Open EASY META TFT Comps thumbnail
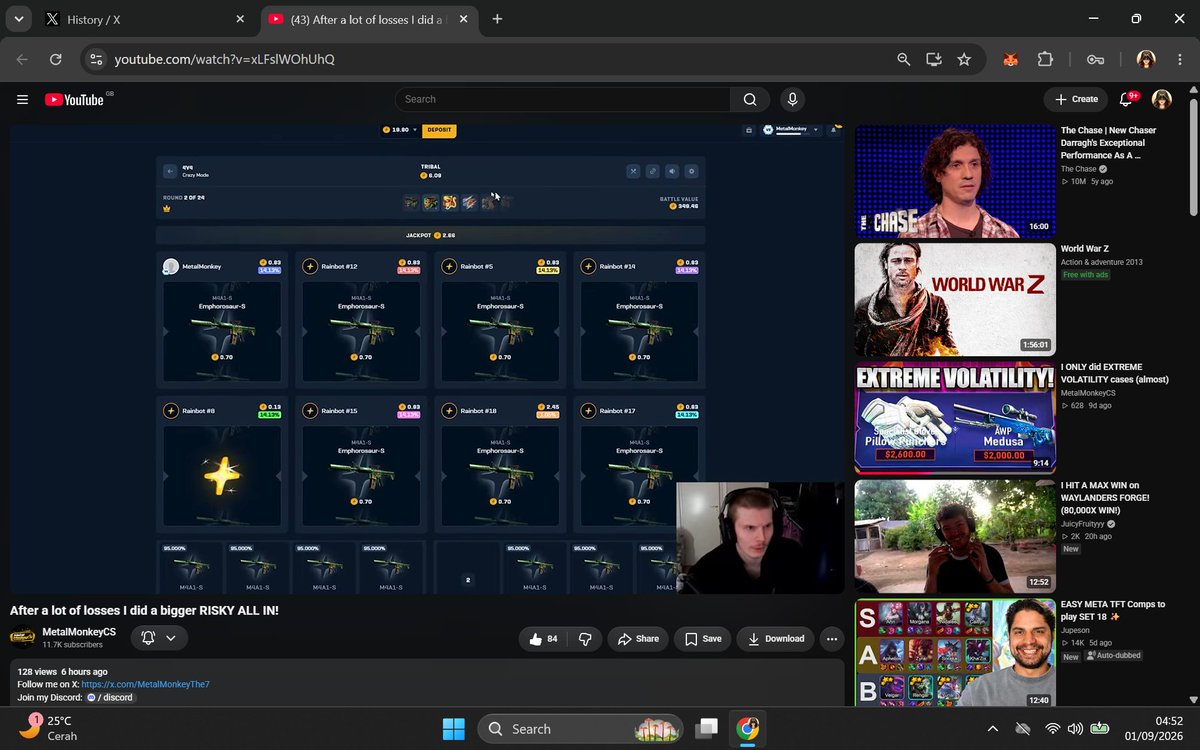 (x=955, y=653)
